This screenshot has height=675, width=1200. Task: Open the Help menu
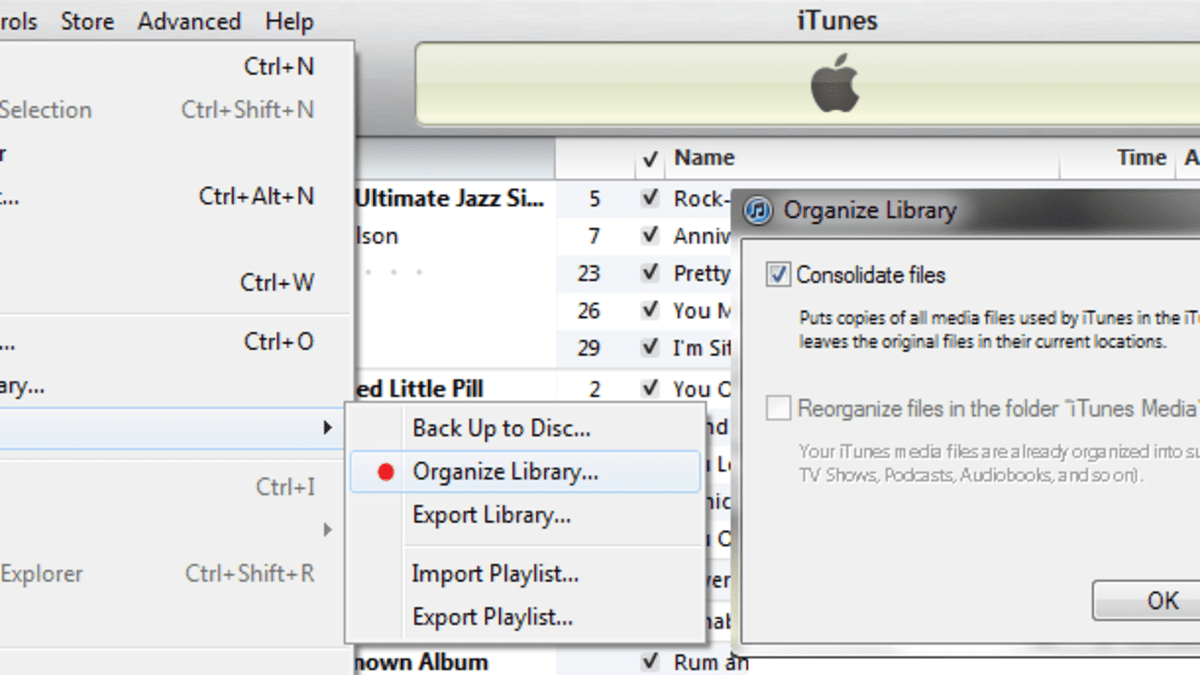289,20
